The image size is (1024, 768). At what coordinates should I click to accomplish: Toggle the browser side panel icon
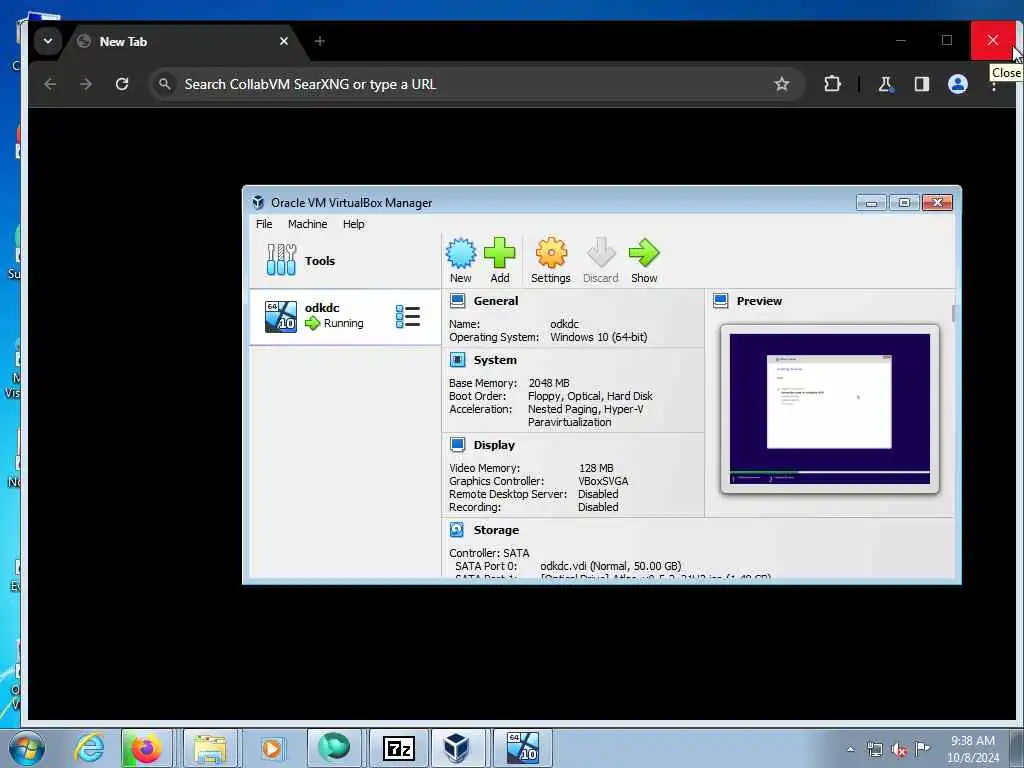point(921,84)
